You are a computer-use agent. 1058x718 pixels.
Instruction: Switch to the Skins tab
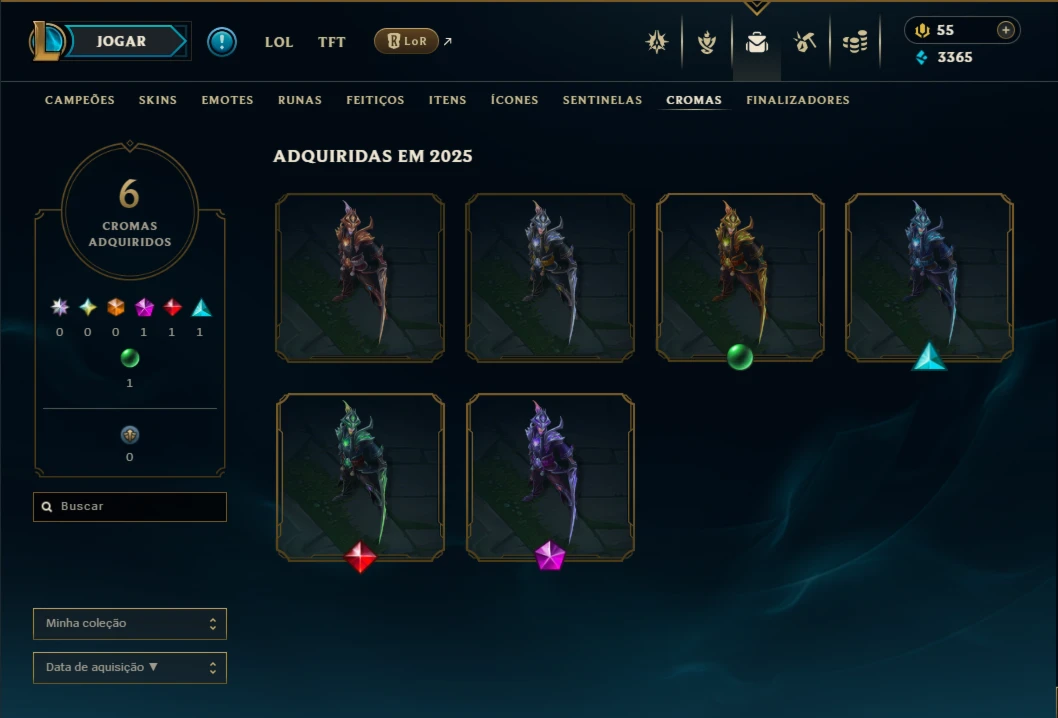158,100
